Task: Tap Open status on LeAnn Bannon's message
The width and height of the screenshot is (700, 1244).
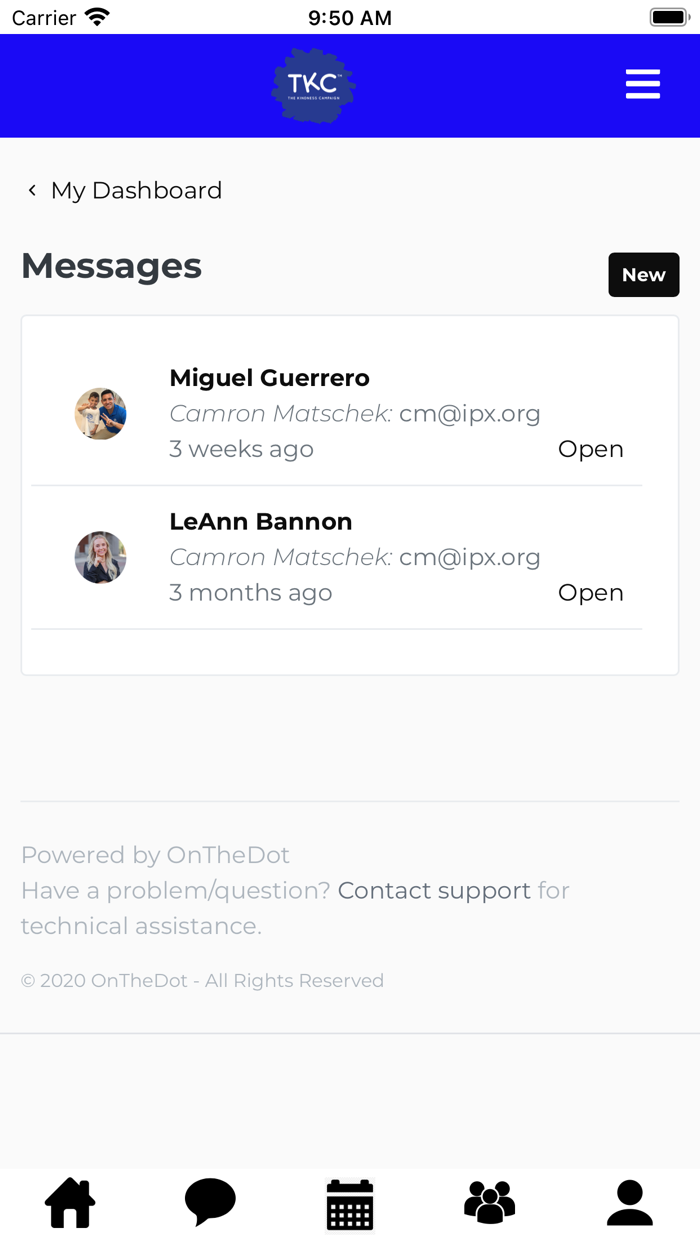Action: tap(590, 593)
